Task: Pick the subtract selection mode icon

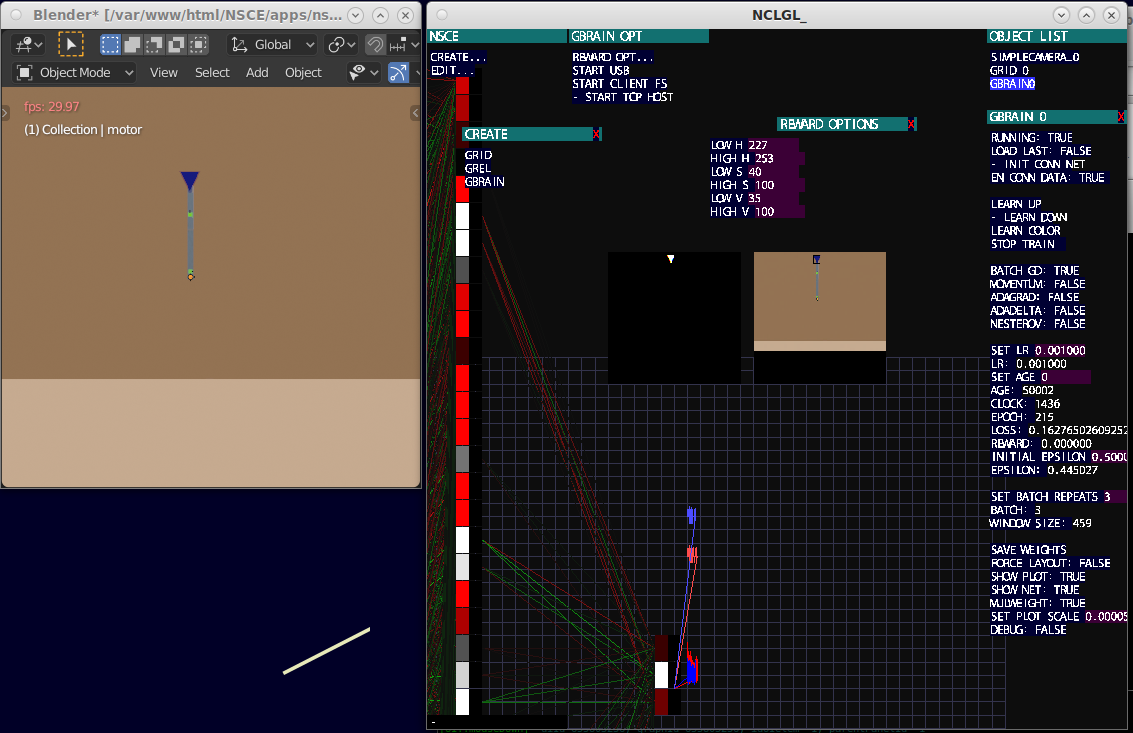Action: 154,44
